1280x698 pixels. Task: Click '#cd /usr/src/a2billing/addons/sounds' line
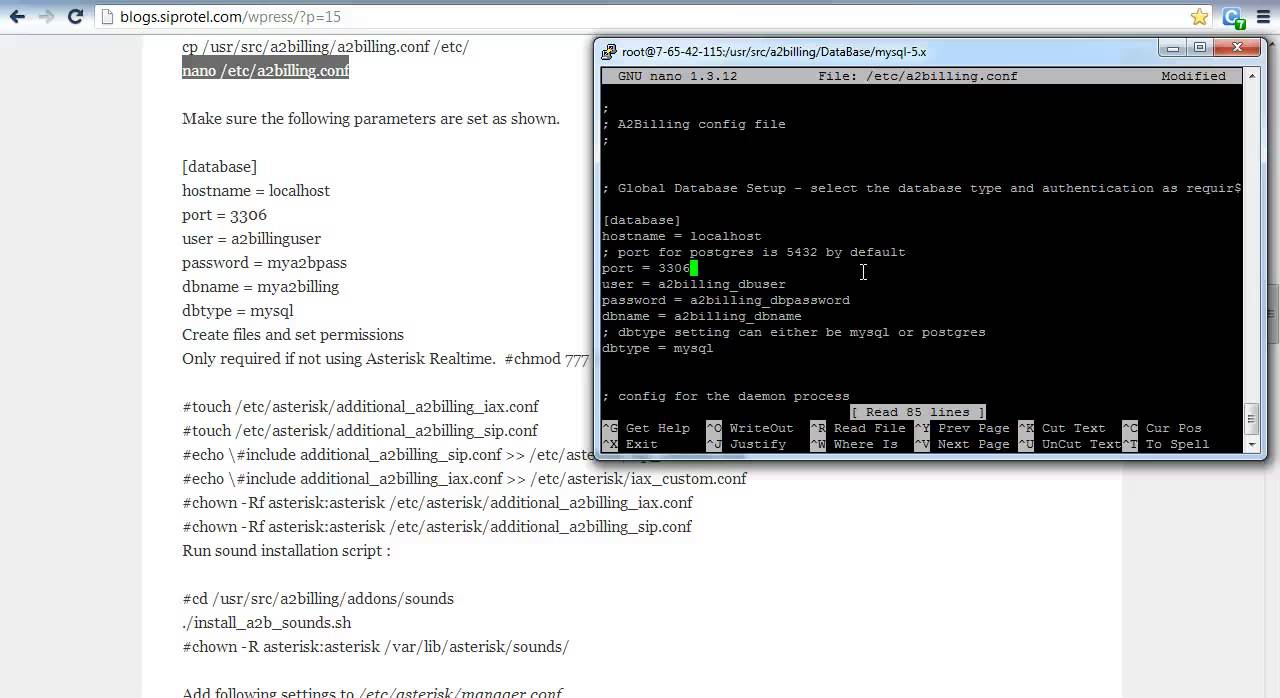318,598
